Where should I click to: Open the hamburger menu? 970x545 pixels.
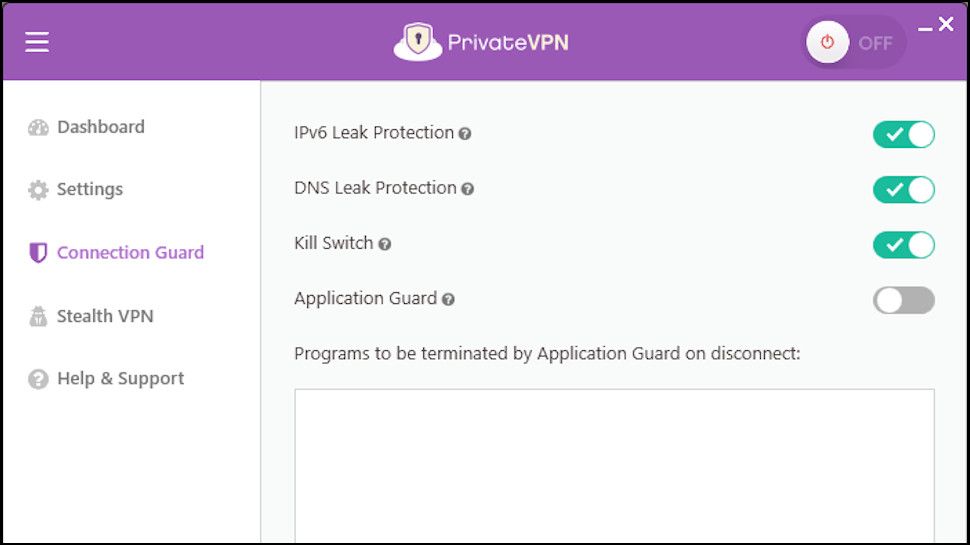pos(37,42)
